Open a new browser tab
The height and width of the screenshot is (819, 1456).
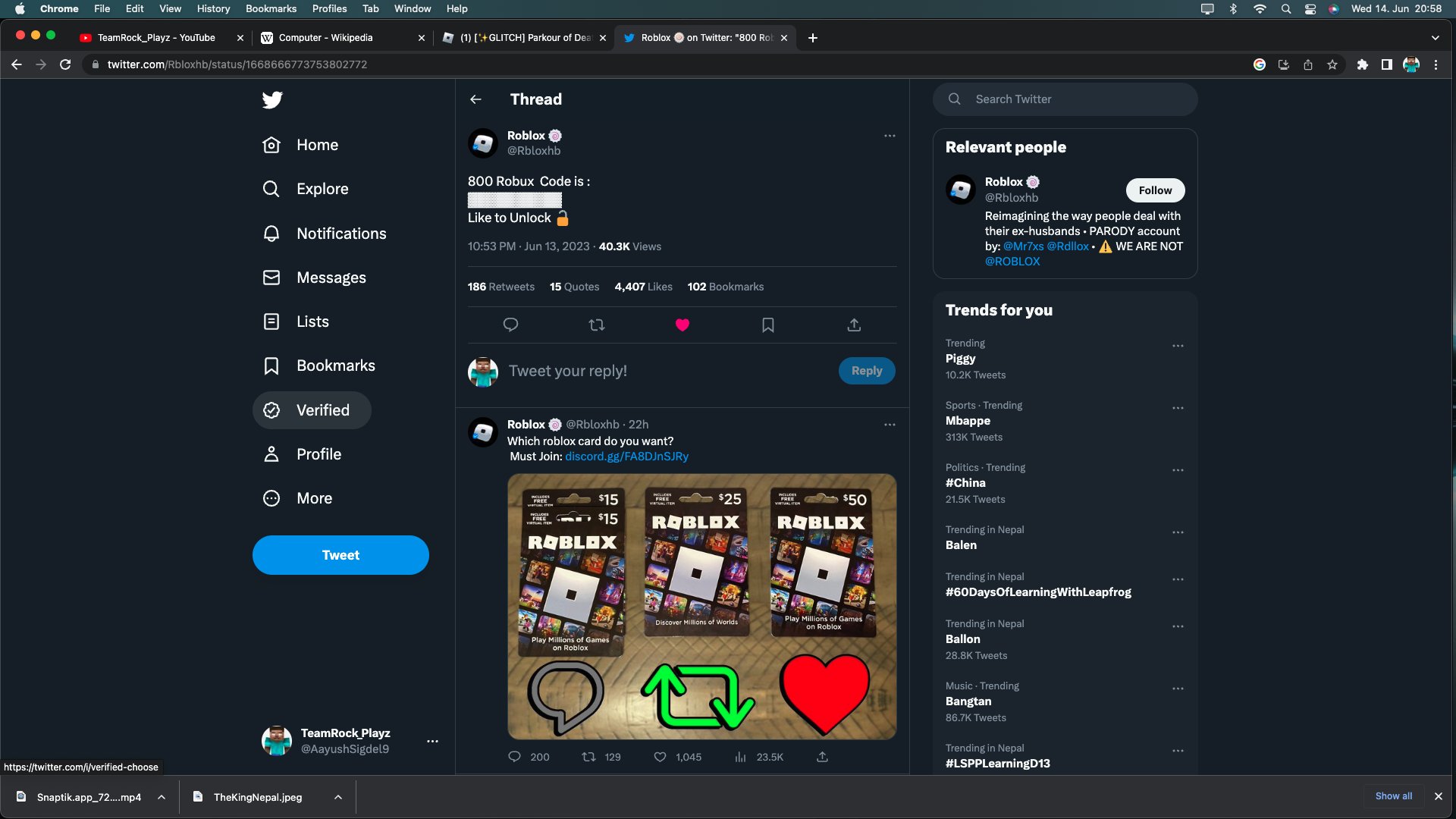pos(812,38)
